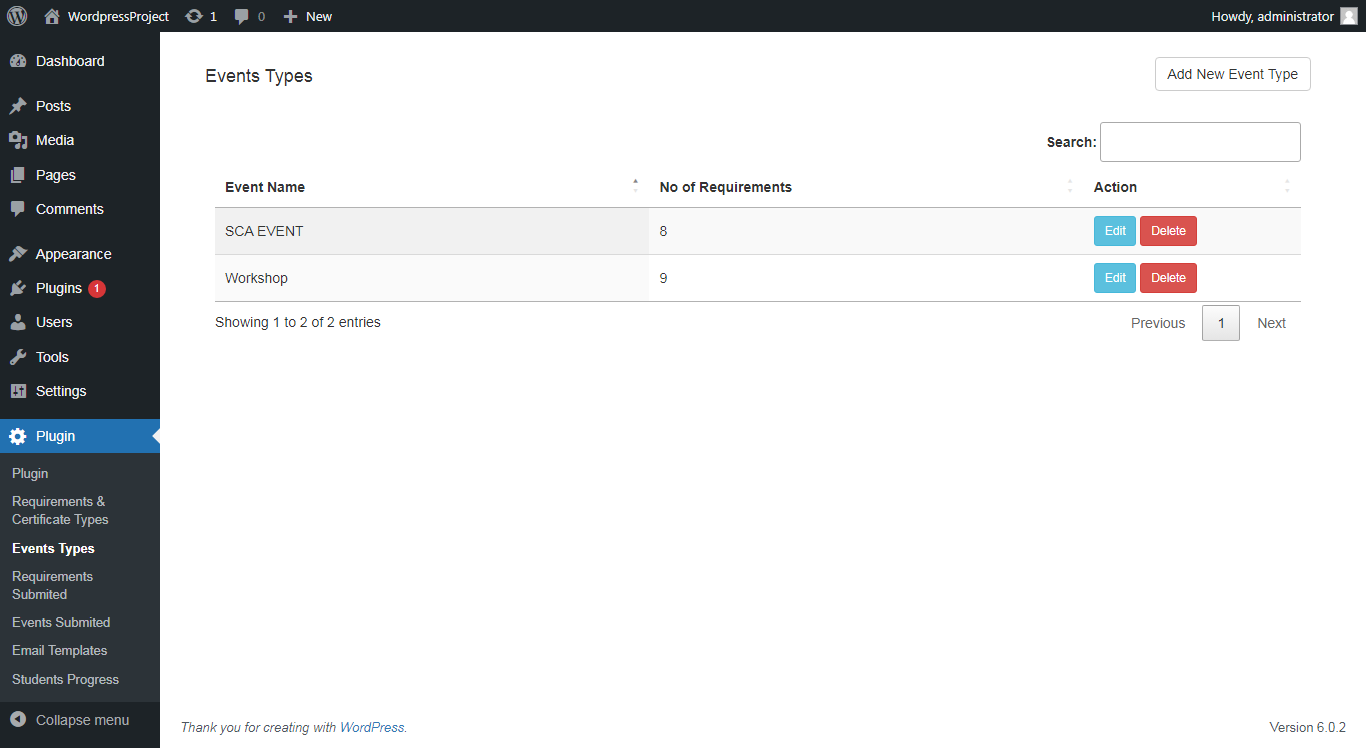Open the updates icon in admin bar

[x=194, y=16]
